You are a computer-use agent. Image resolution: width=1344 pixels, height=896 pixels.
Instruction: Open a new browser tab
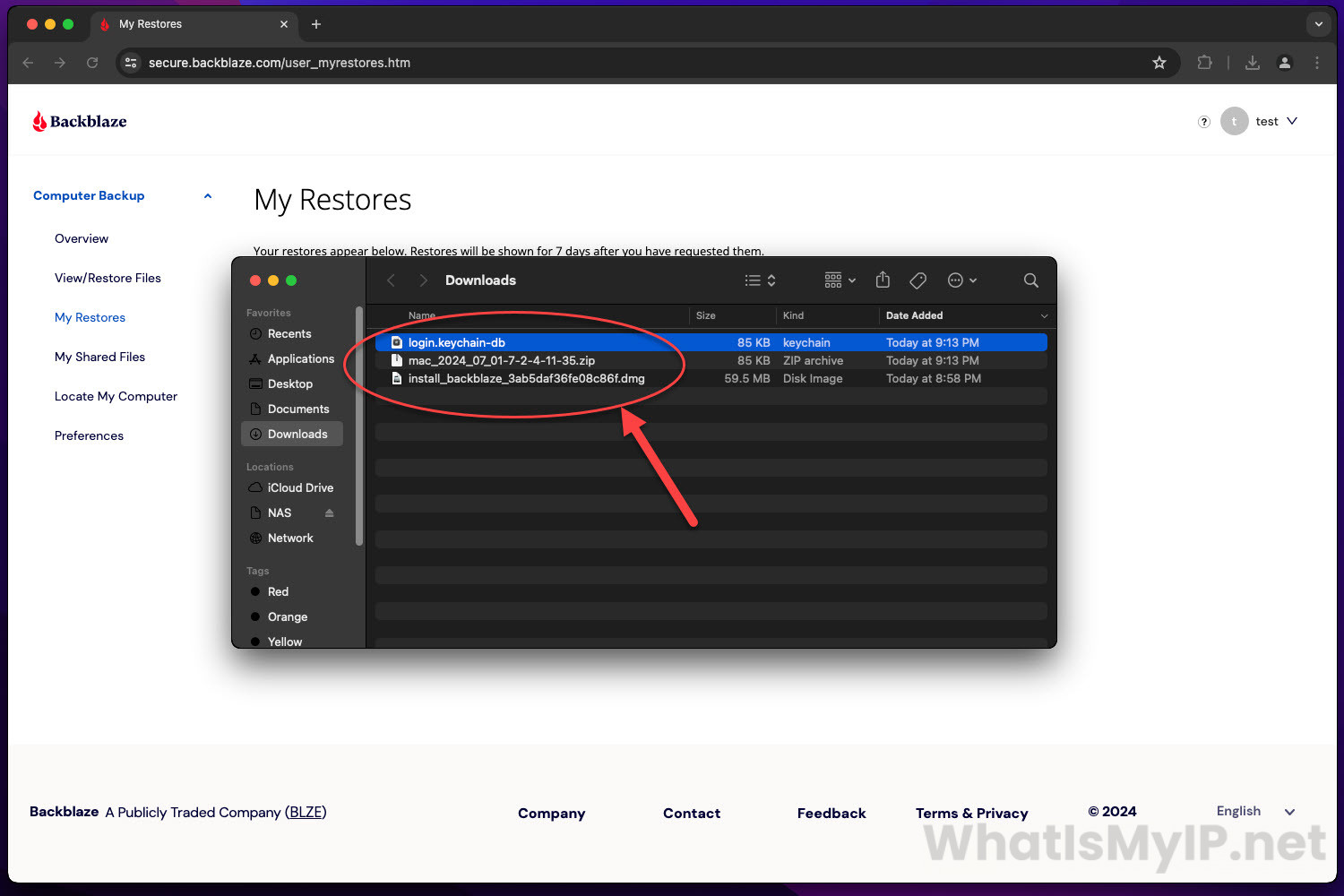pyautogui.click(x=316, y=24)
